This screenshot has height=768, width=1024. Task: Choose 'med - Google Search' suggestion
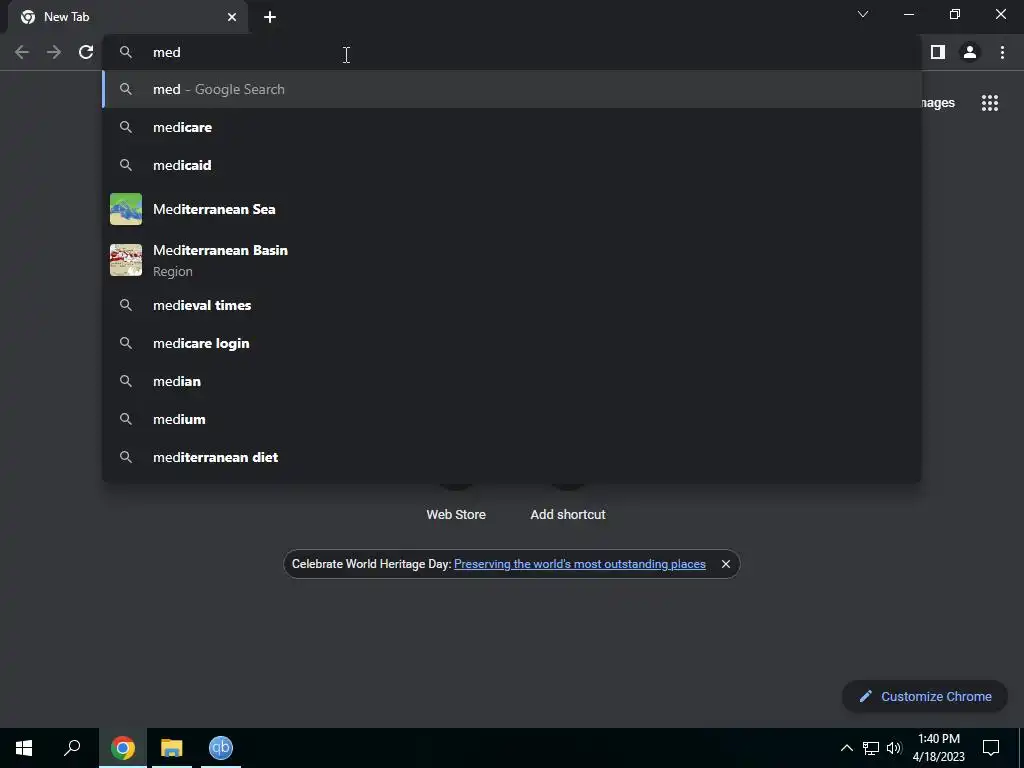coord(512,89)
